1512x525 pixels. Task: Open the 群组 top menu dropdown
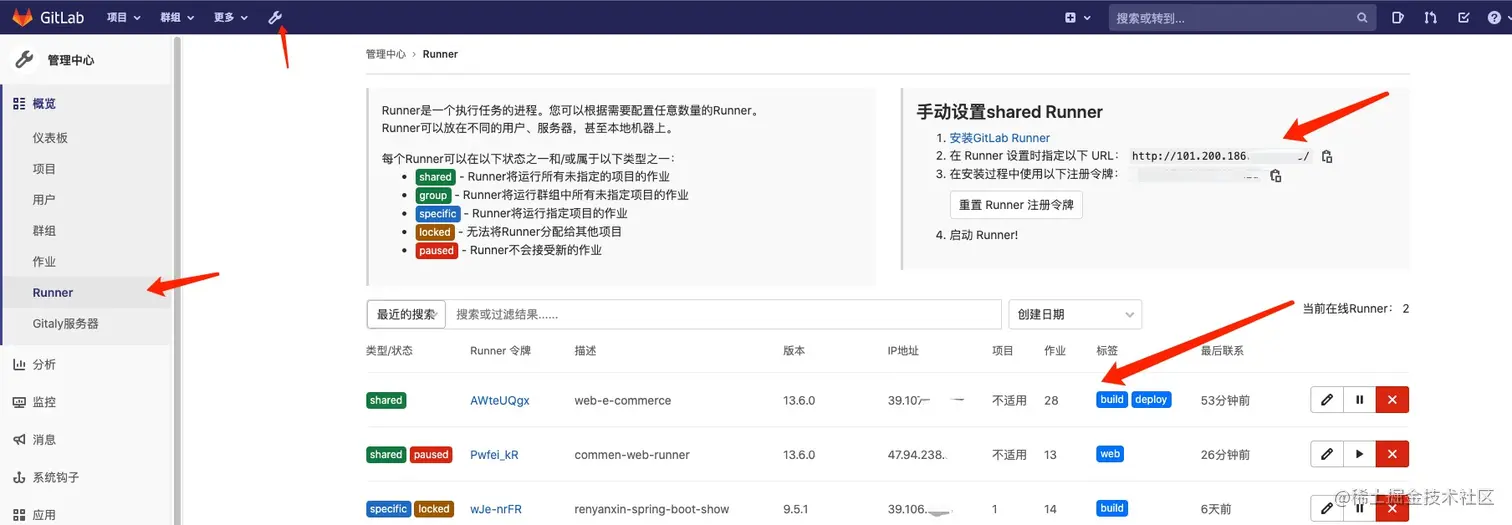[x=177, y=18]
